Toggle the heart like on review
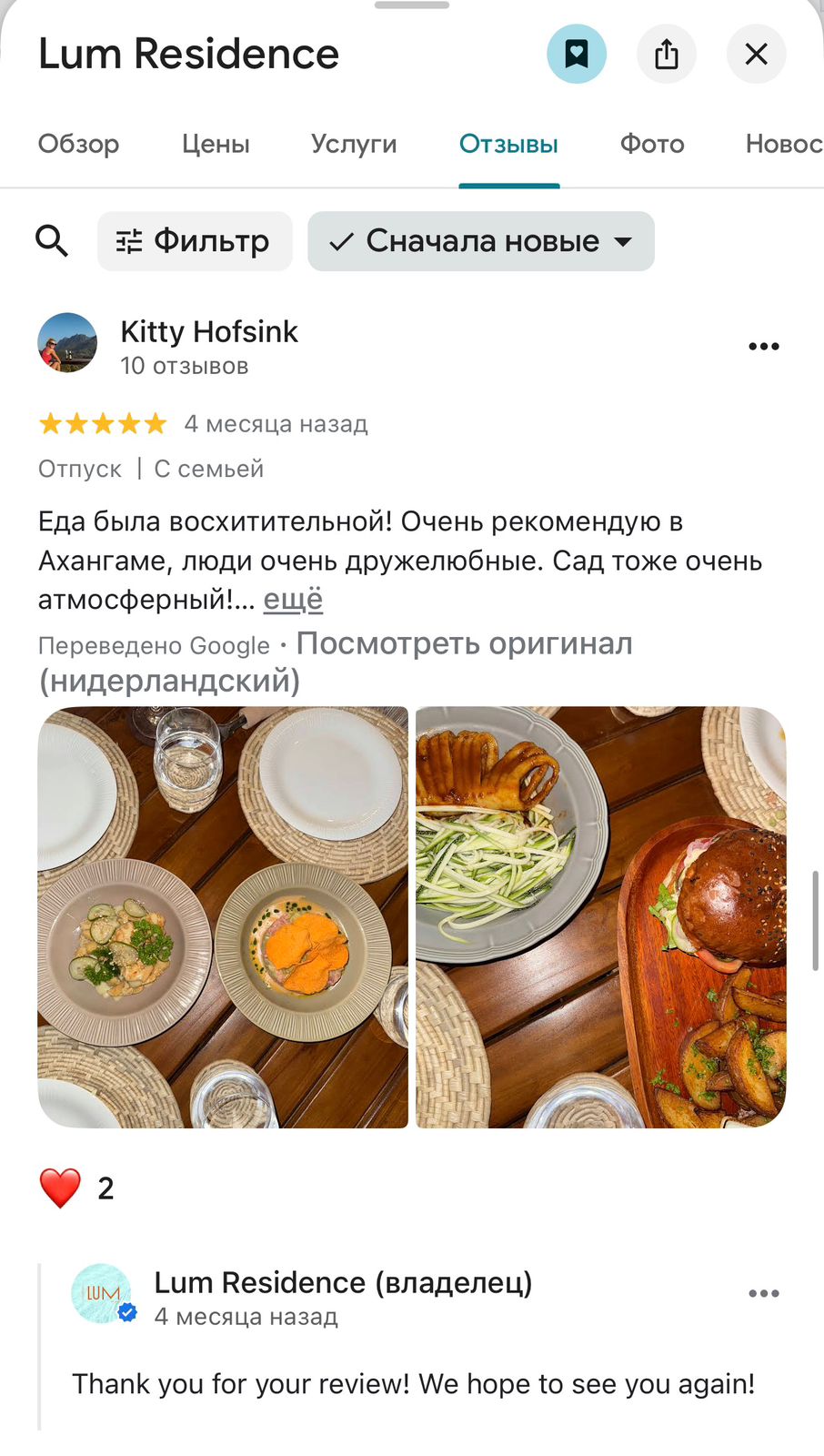824x1456 pixels. 60,1188
